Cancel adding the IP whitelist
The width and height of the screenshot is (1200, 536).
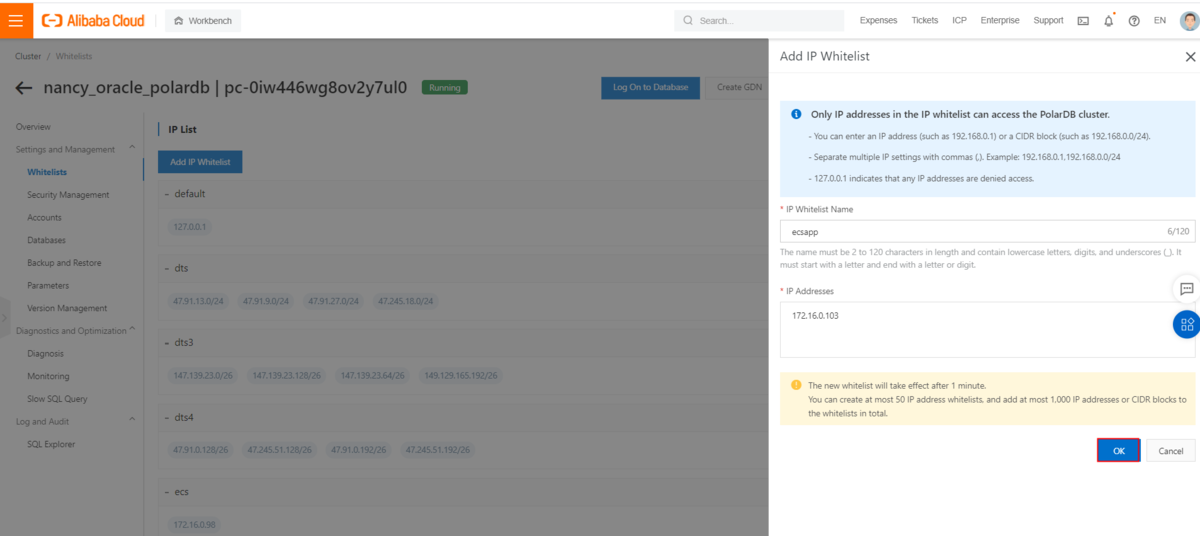tap(1170, 451)
